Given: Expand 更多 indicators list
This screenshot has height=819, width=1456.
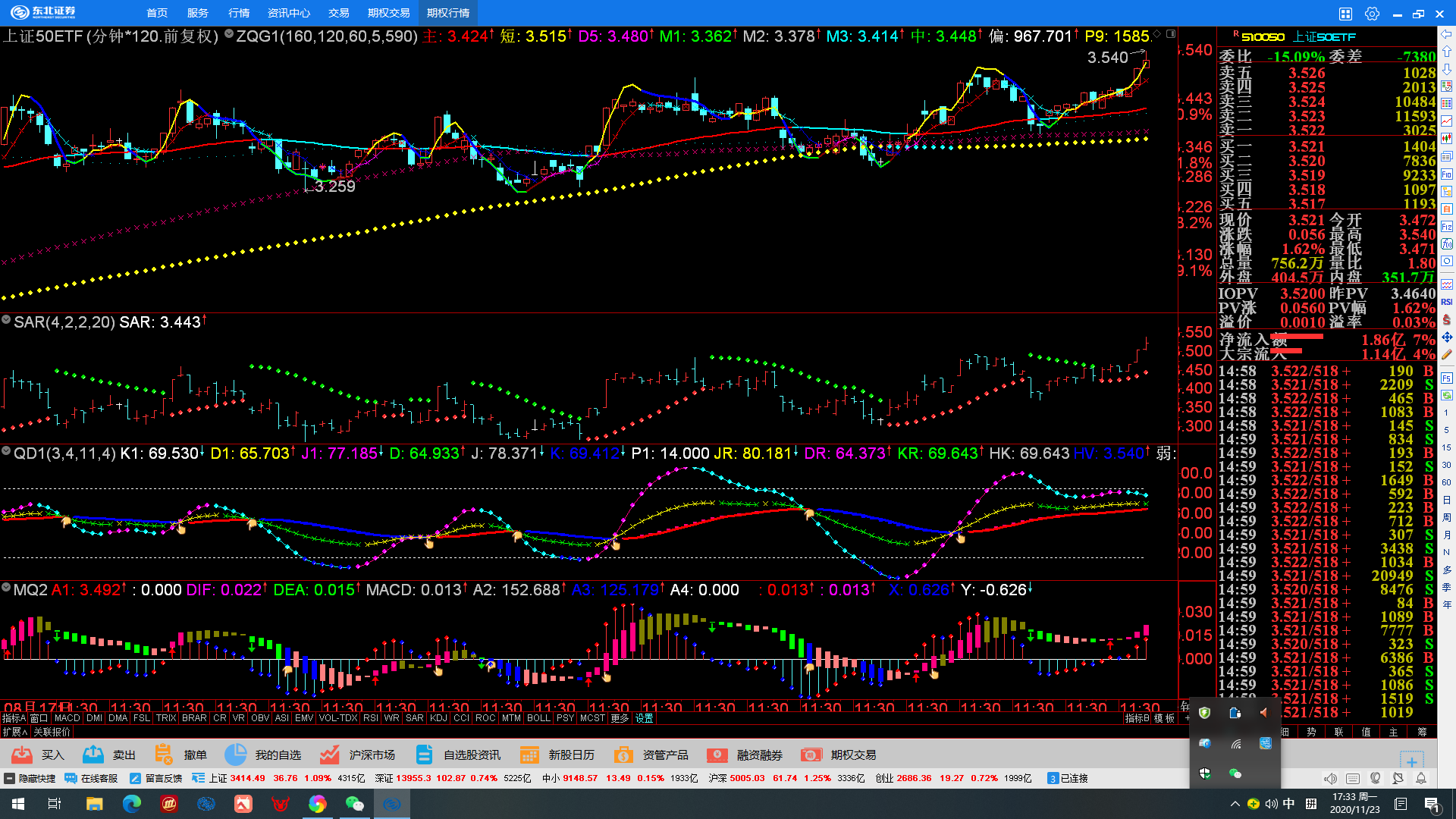Looking at the screenshot, I should (620, 718).
